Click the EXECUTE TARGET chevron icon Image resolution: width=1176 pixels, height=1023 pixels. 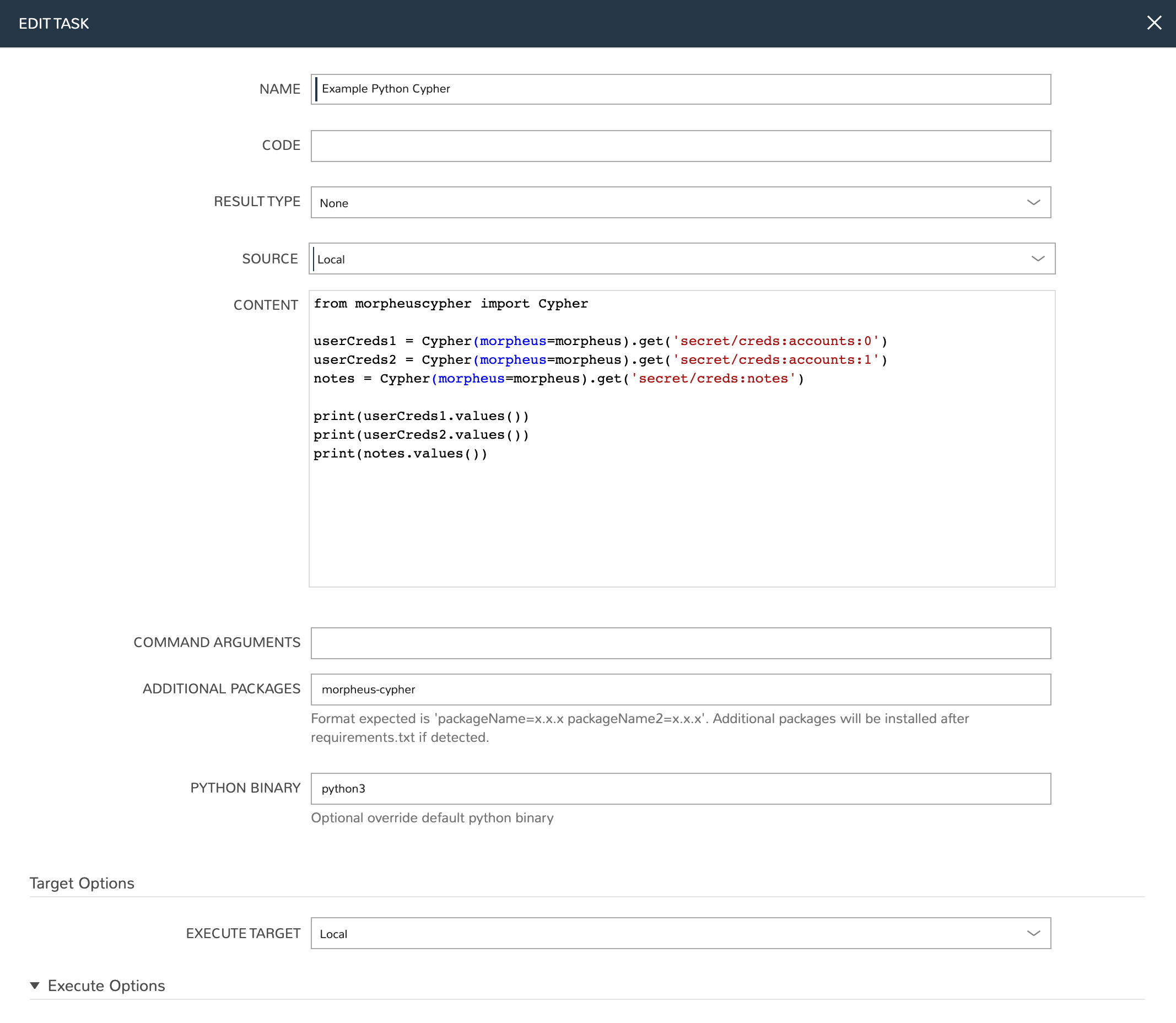(1033, 933)
